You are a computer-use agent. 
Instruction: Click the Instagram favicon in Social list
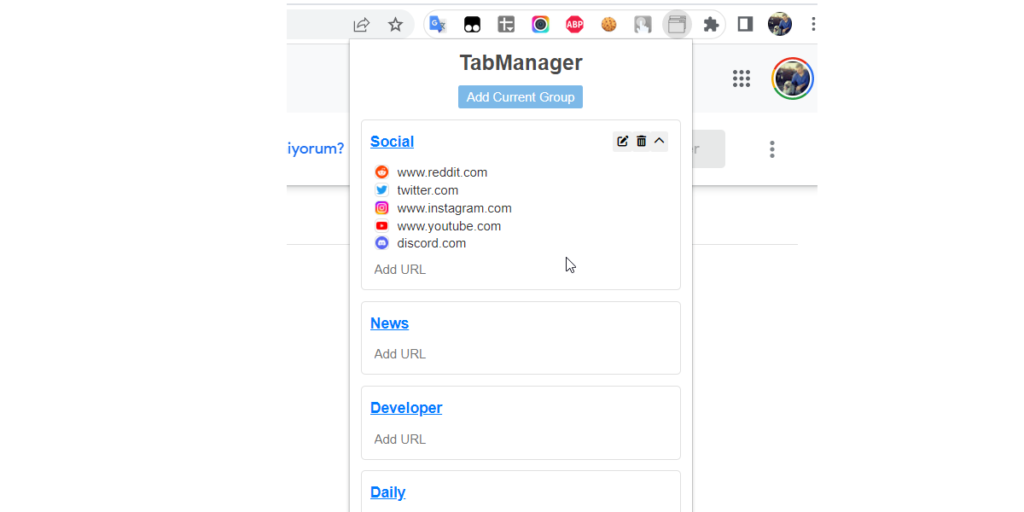pos(381,208)
